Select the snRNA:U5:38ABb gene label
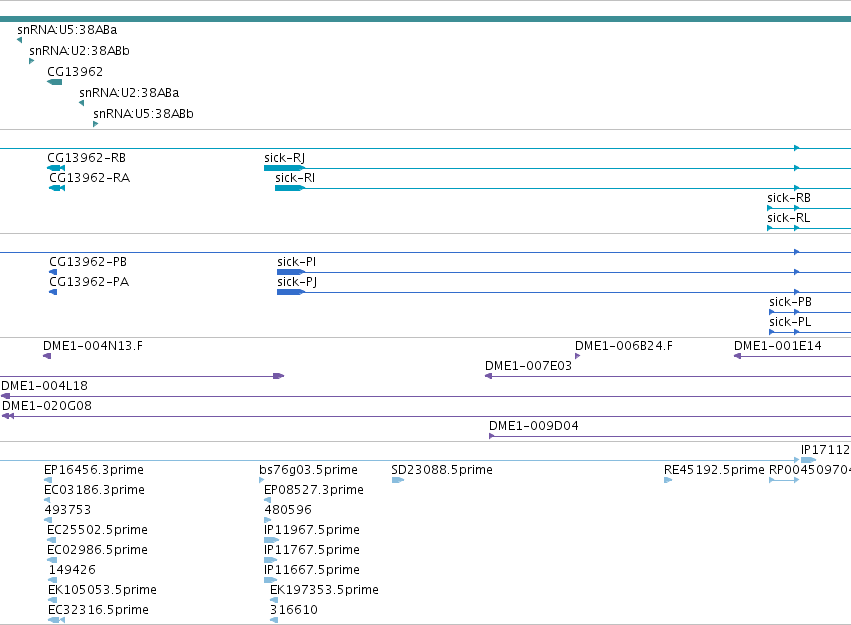The height and width of the screenshot is (625, 851). click(143, 114)
